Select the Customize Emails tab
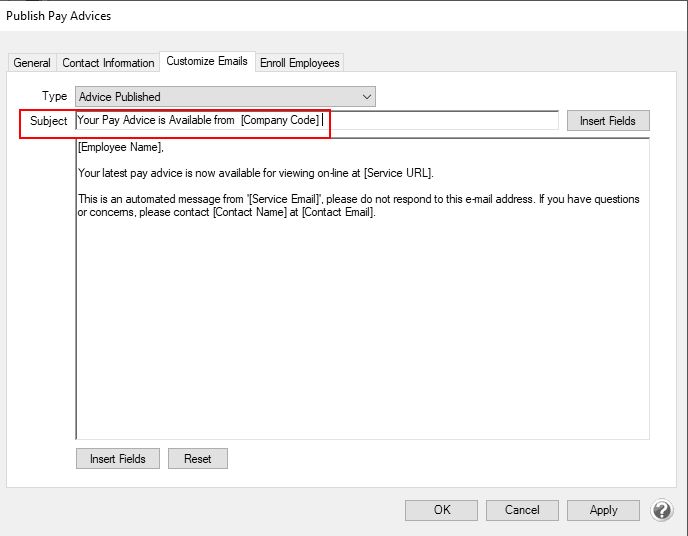 pyautogui.click(x=207, y=61)
